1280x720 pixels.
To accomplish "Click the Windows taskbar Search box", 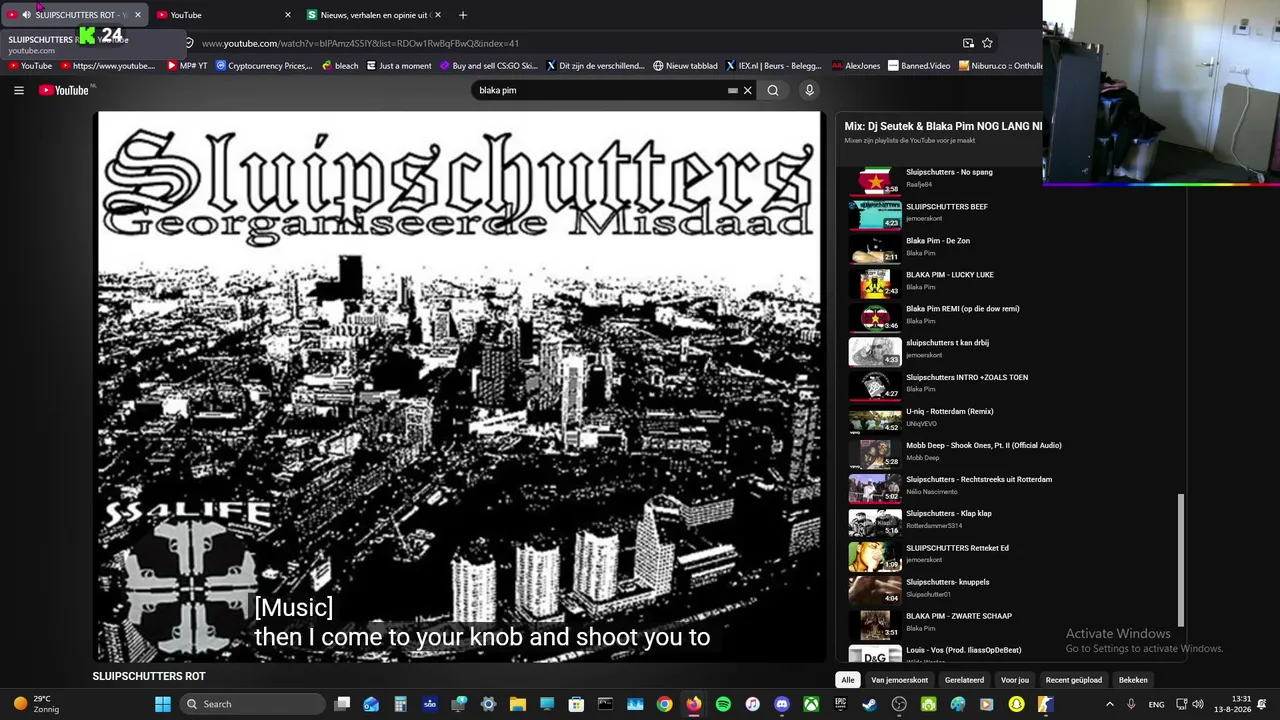I will pos(253,704).
